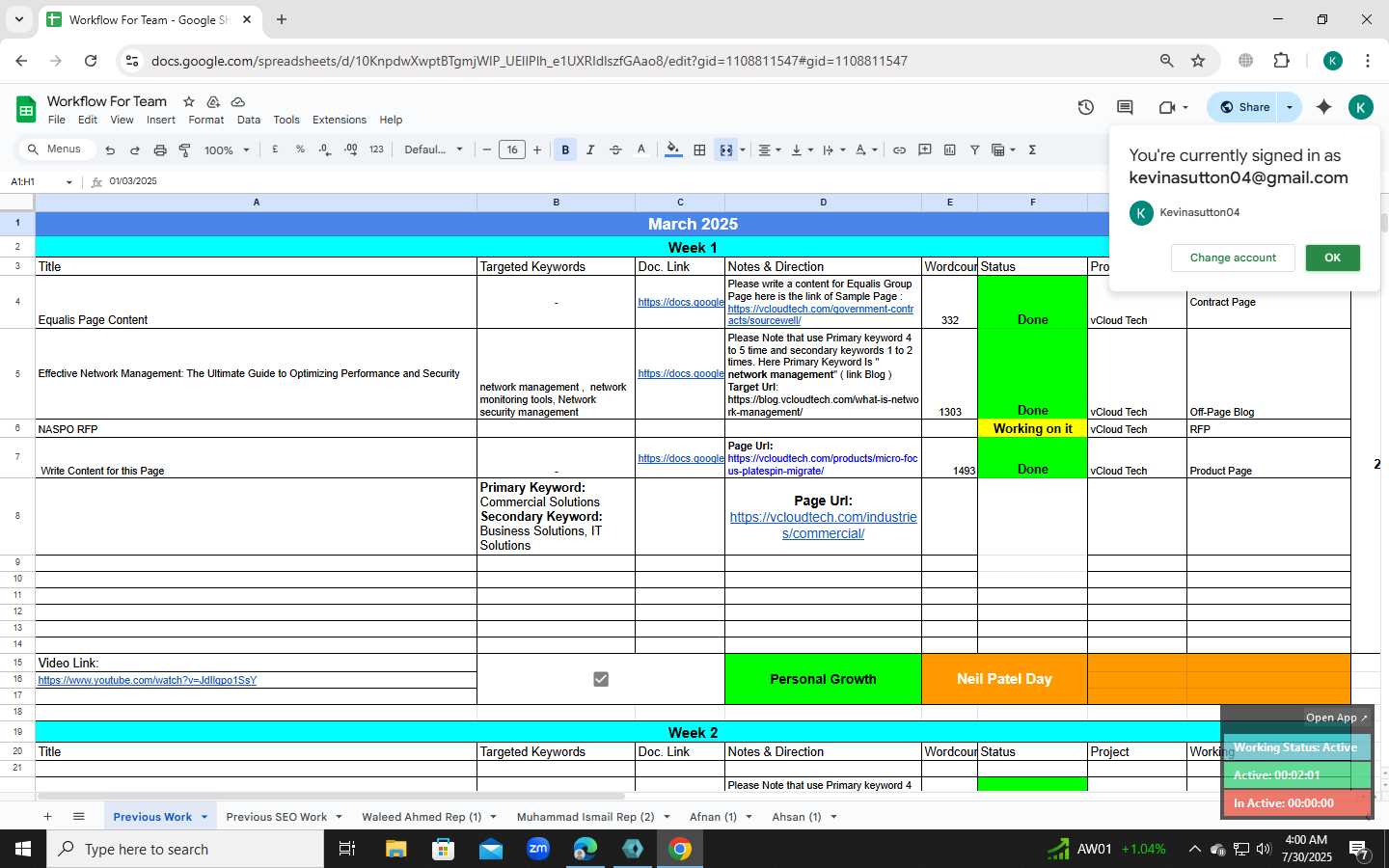Open the docs.google link in row 4
This screenshot has width=1389, height=868.
pos(681,302)
